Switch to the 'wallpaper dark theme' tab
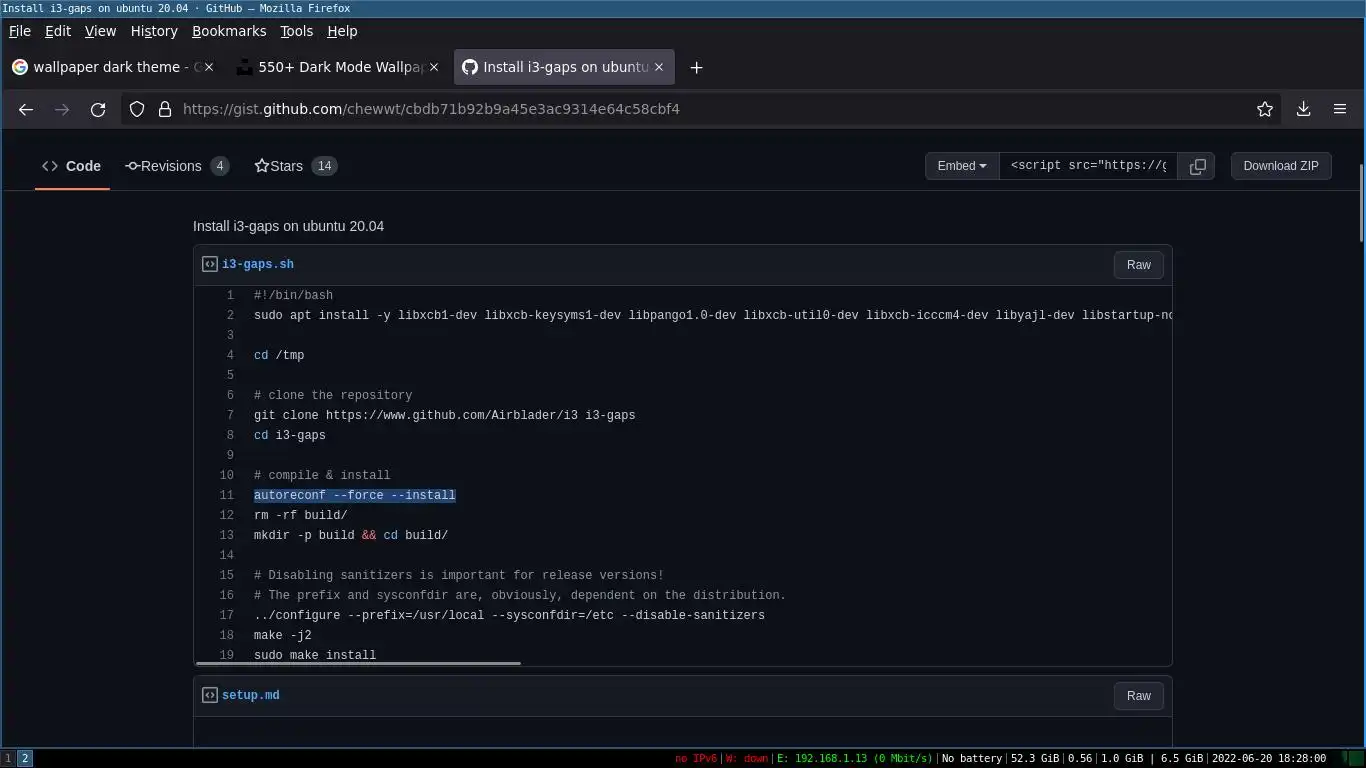1366x768 pixels. point(115,67)
